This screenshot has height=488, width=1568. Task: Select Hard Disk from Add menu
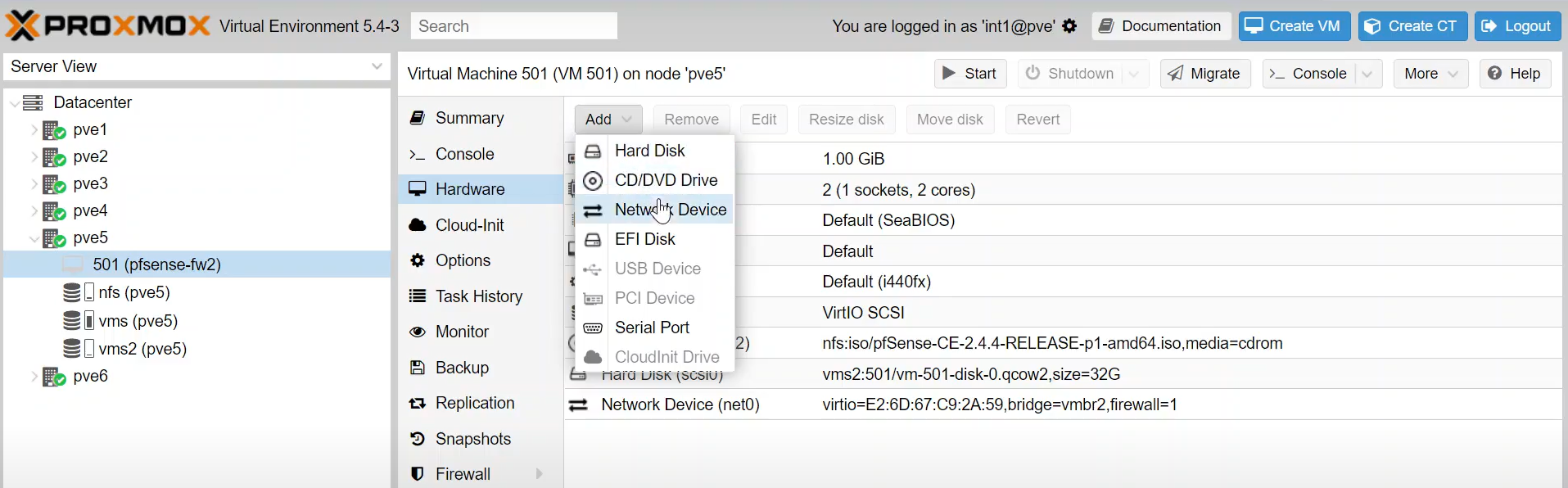[654, 151]
